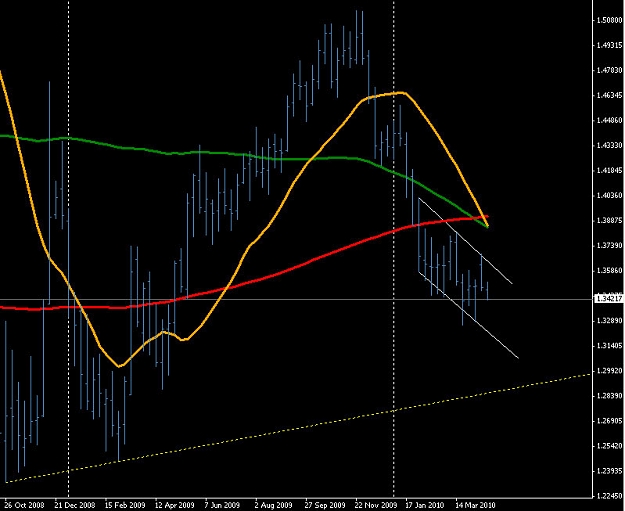Click the 1.44860 price axis label

click(x=609, y=120)
